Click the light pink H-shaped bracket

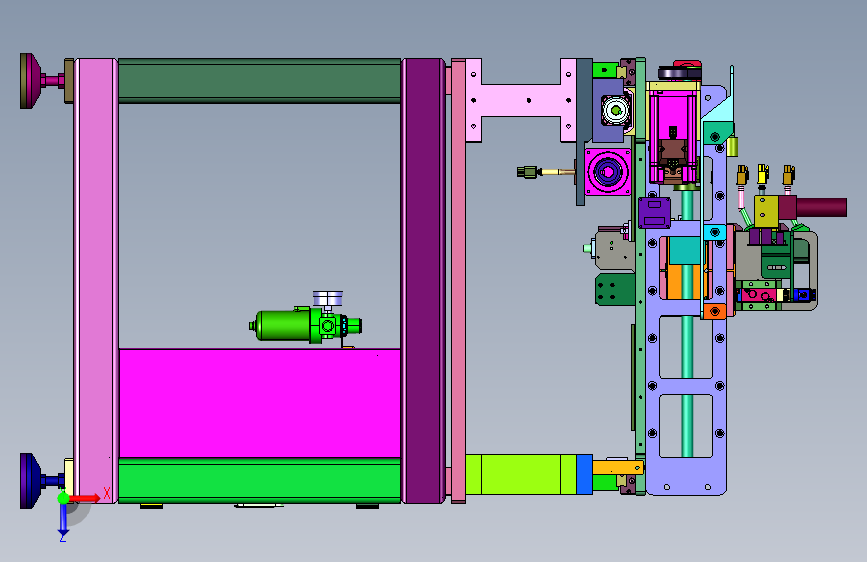521,100
